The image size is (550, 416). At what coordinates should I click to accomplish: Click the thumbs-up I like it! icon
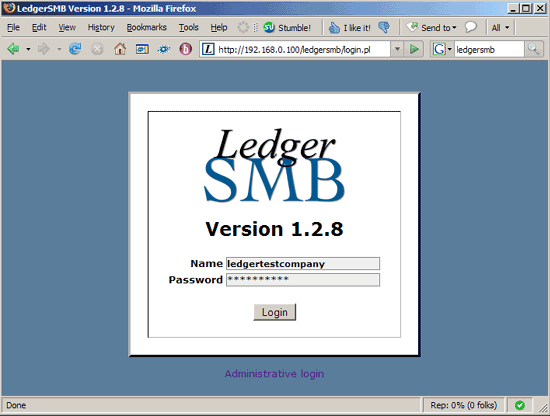334,27
